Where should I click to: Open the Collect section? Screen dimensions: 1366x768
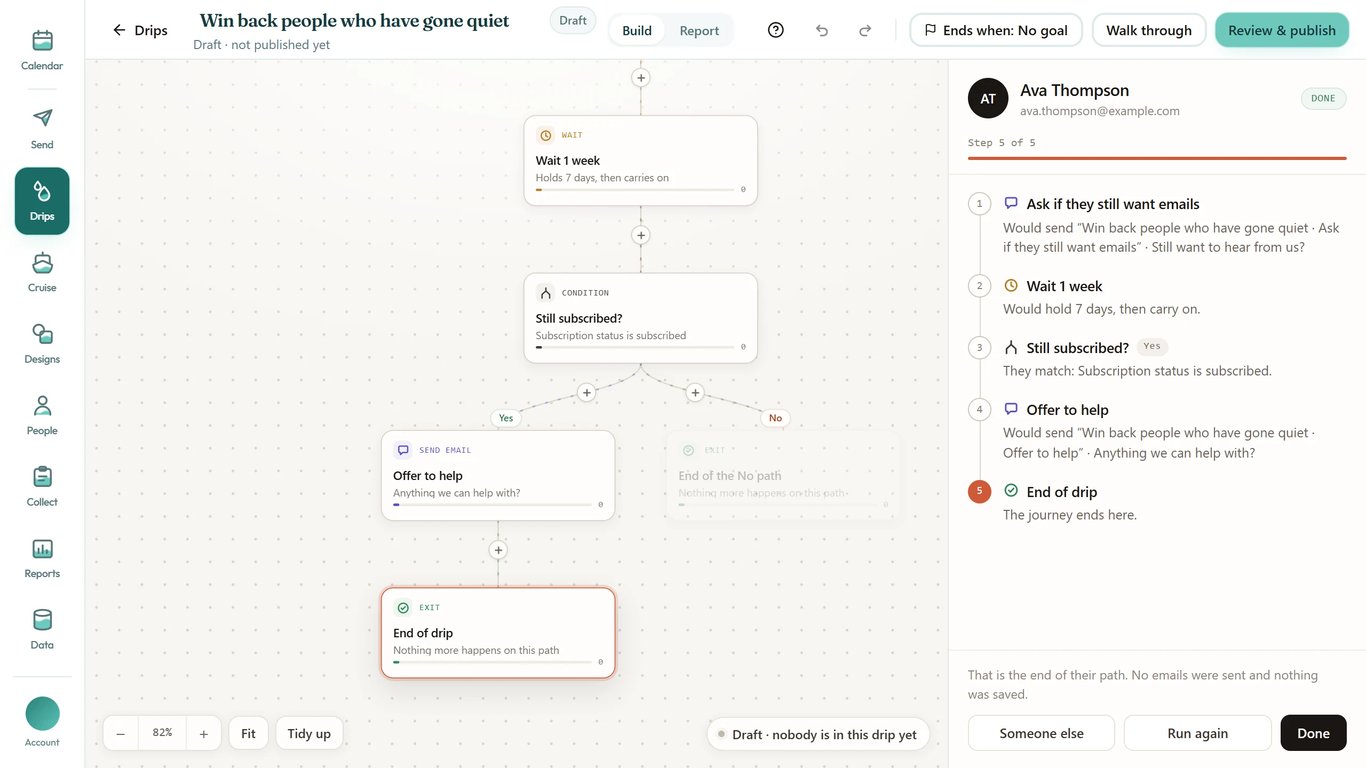(x=42, y=487)
